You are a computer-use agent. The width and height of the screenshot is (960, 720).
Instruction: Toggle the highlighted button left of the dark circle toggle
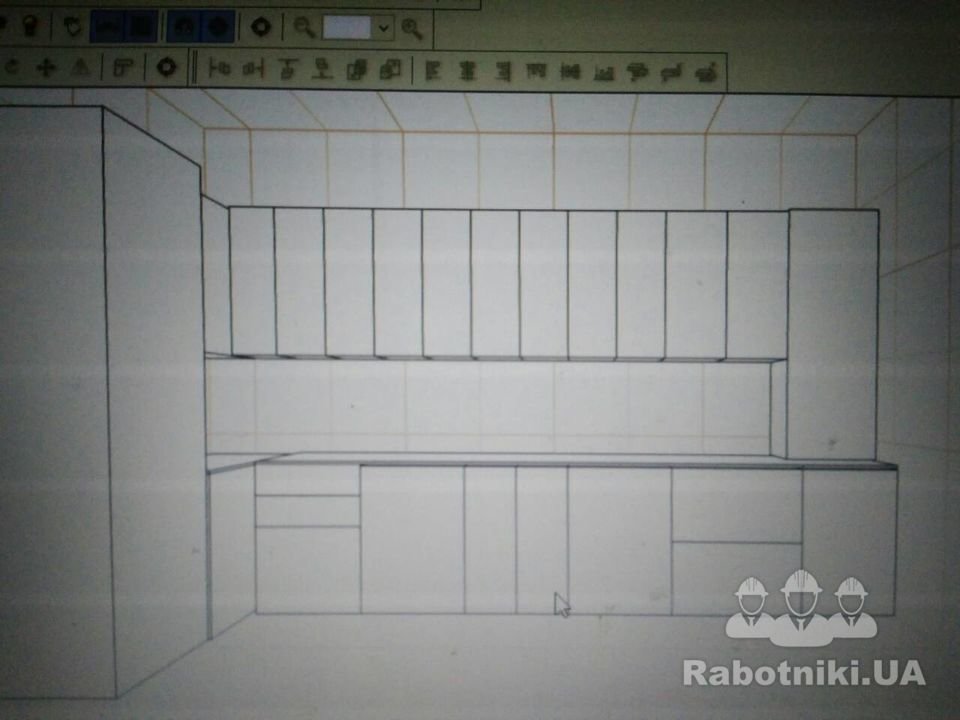184,27
